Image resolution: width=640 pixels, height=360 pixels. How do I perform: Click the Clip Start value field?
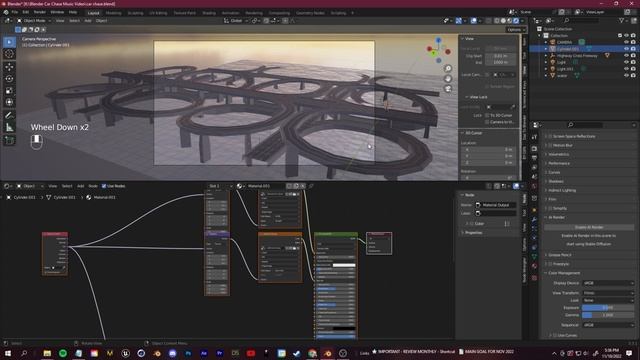point(501,56)
